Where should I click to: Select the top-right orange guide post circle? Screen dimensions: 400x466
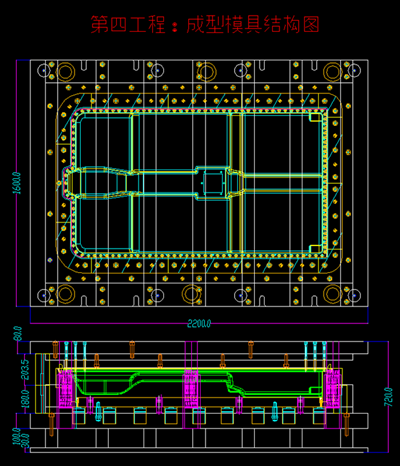pos(332,71)
